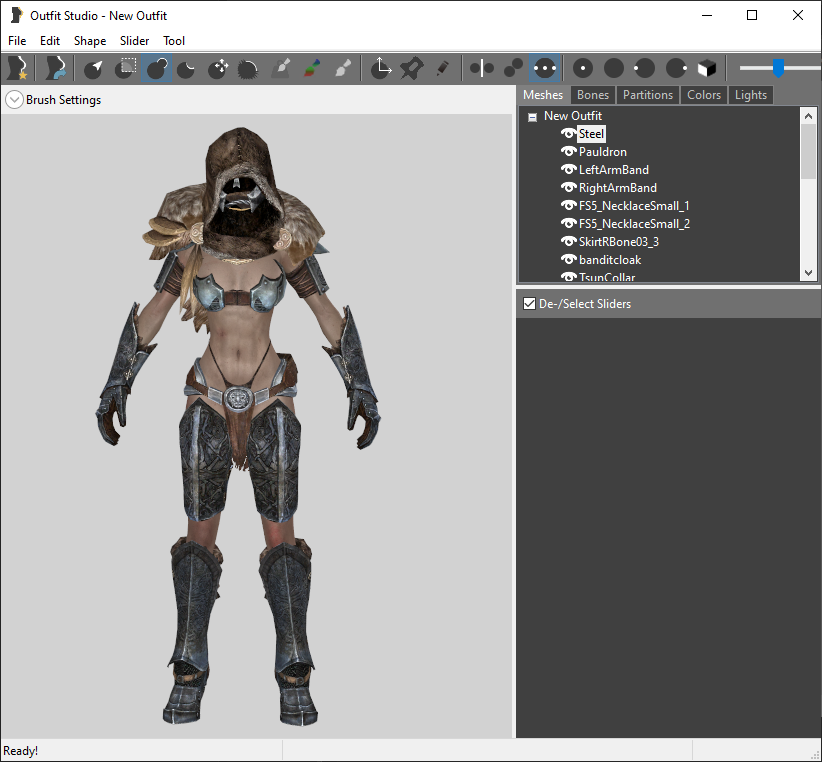The height and width of the screenshot is (762, 822).
Task: Select the Inflate brush tool
Action: point(157,68)
